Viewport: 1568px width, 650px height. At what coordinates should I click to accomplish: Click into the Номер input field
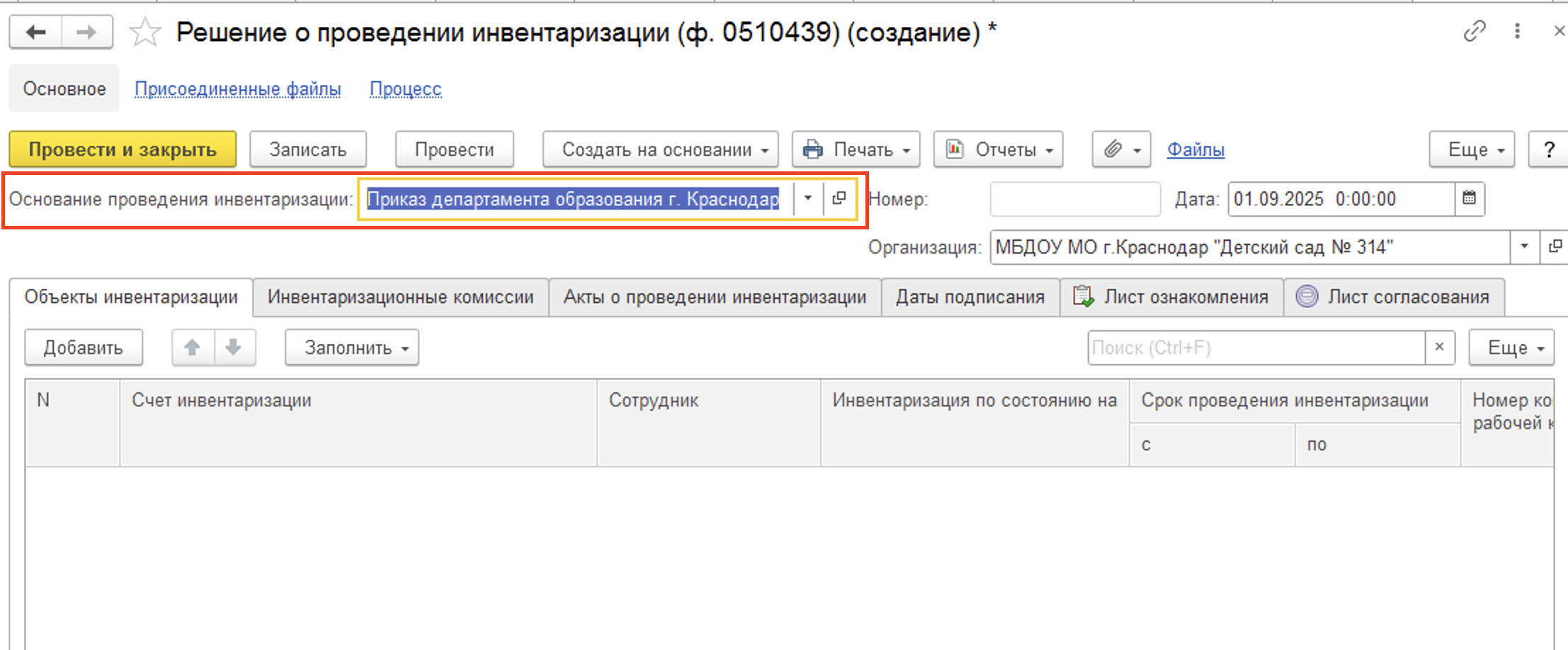(x=1074, y=199)
